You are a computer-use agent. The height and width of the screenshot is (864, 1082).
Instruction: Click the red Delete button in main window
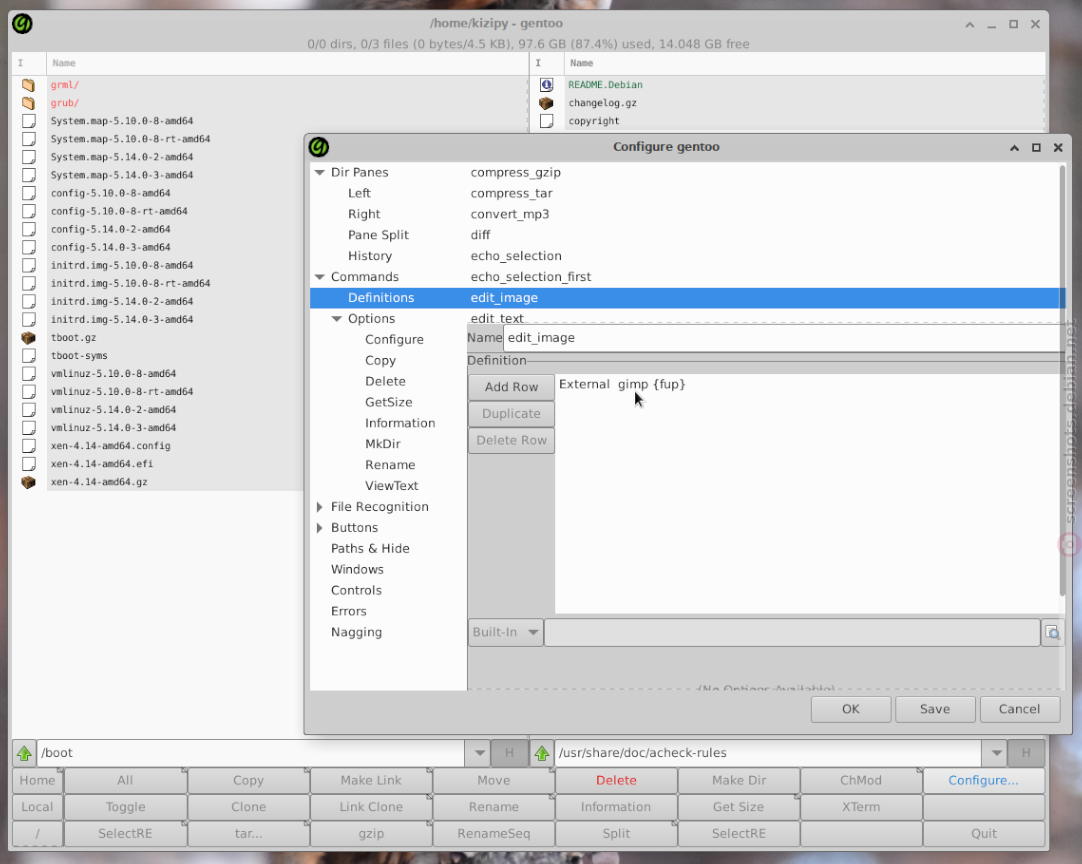pyautogui.click(x=616, y=780)
